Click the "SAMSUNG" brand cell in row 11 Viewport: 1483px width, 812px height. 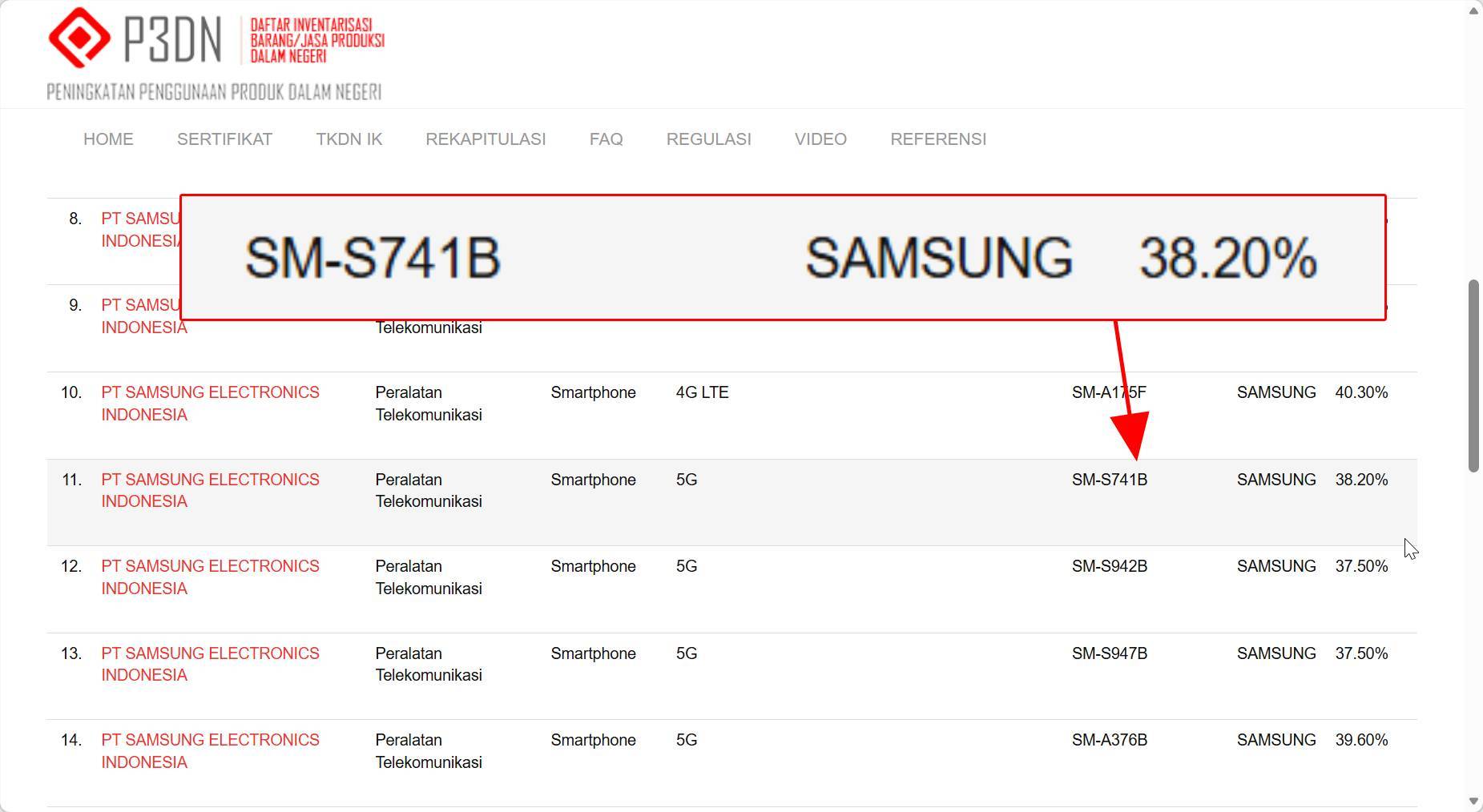[1276, 480]
